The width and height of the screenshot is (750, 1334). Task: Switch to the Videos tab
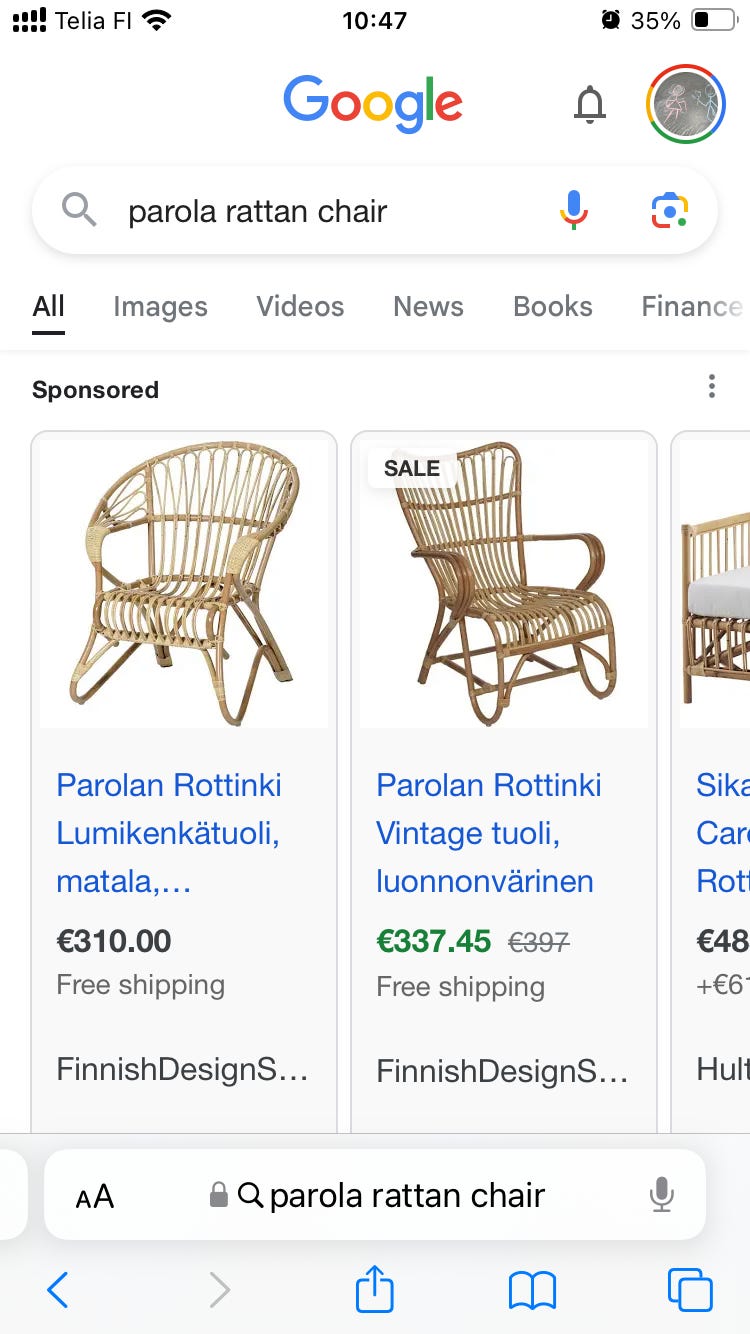[x=300, y=307]
